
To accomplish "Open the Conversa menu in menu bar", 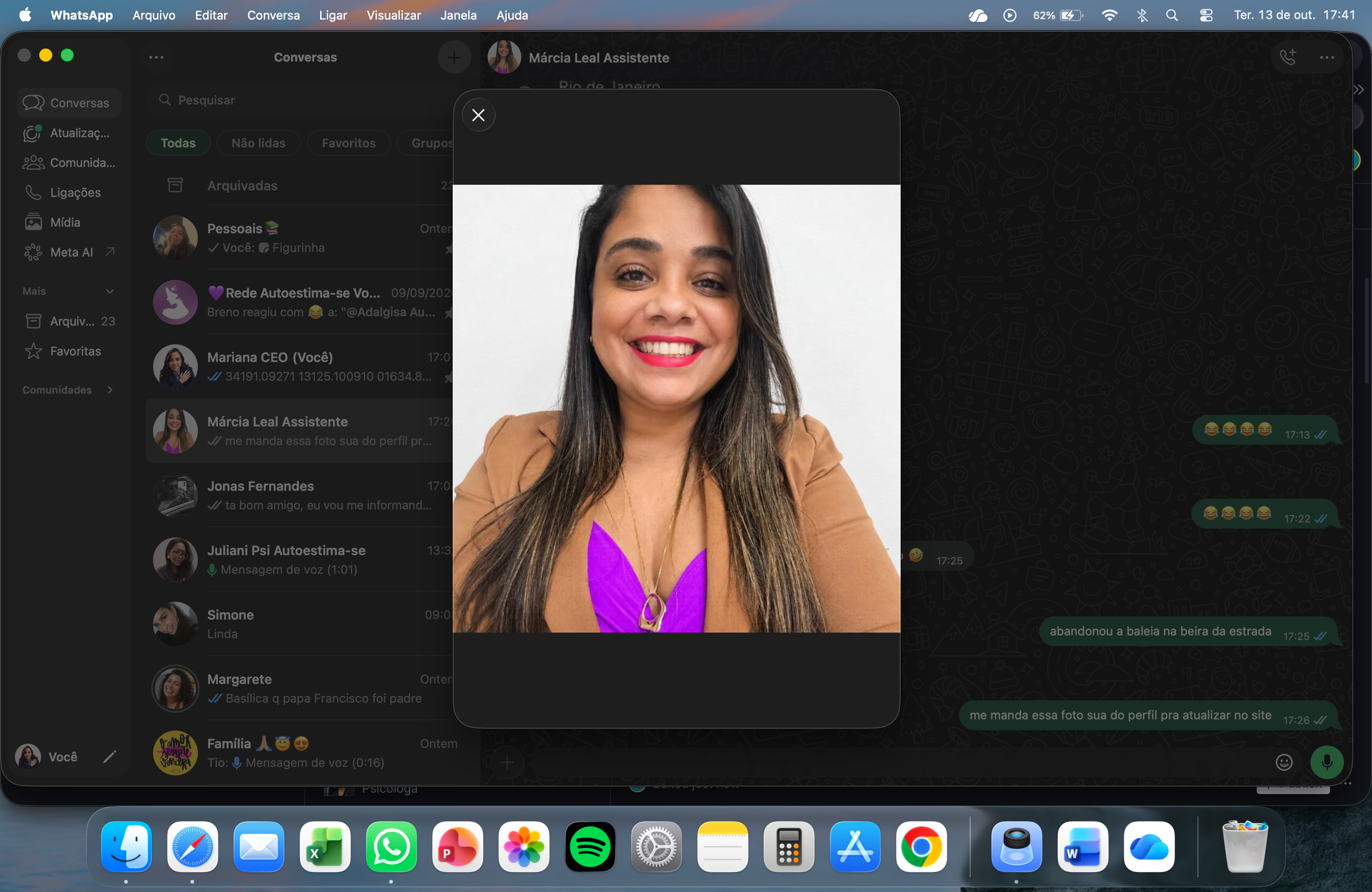I will pos(273,15).
